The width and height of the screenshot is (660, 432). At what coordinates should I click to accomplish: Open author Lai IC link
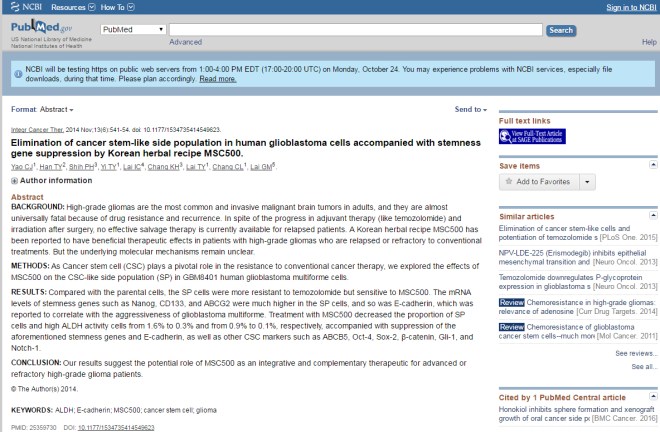click(132, 167)
